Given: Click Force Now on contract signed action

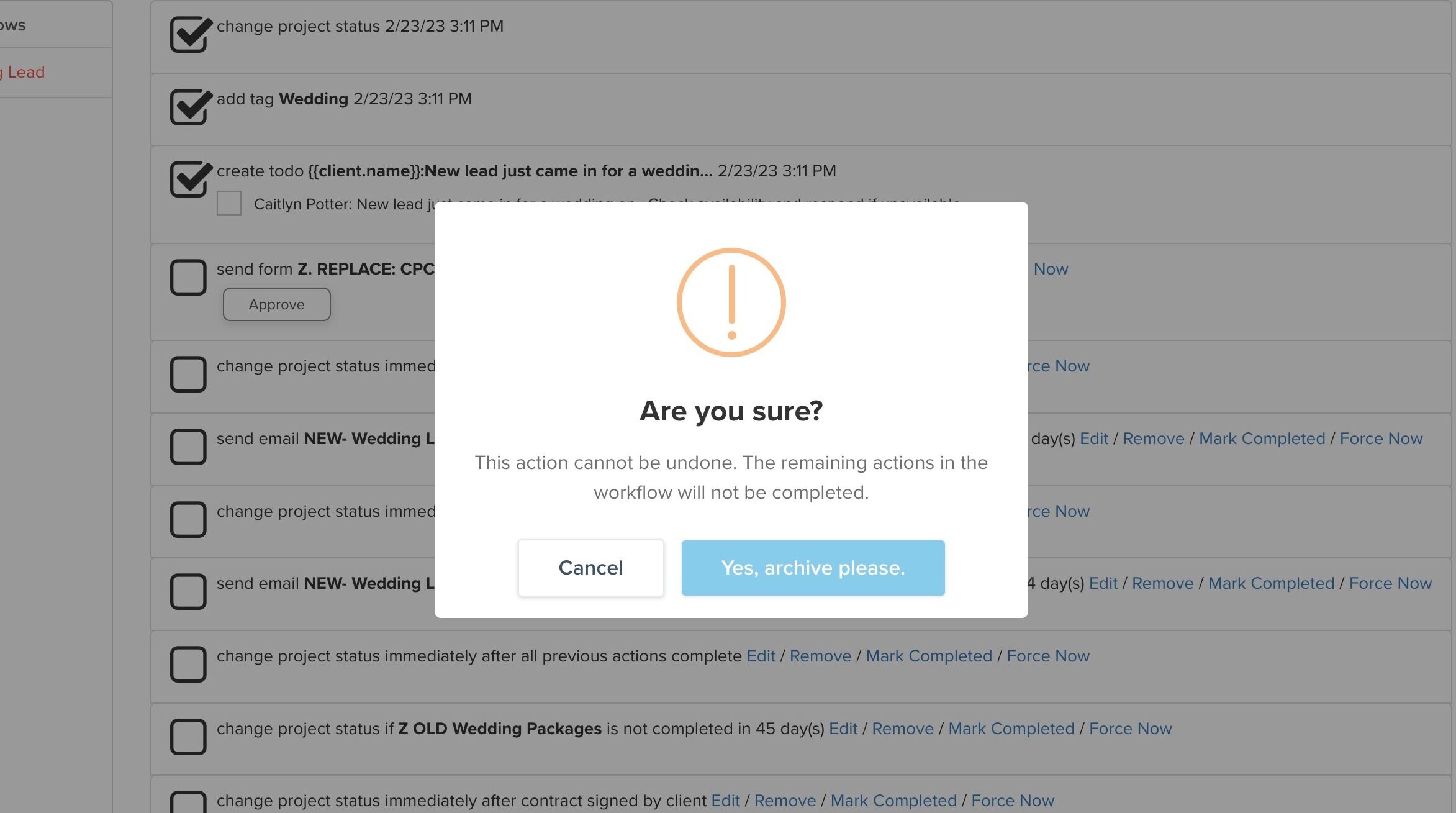Looking at the screenshot, I should click(1013, 801).
